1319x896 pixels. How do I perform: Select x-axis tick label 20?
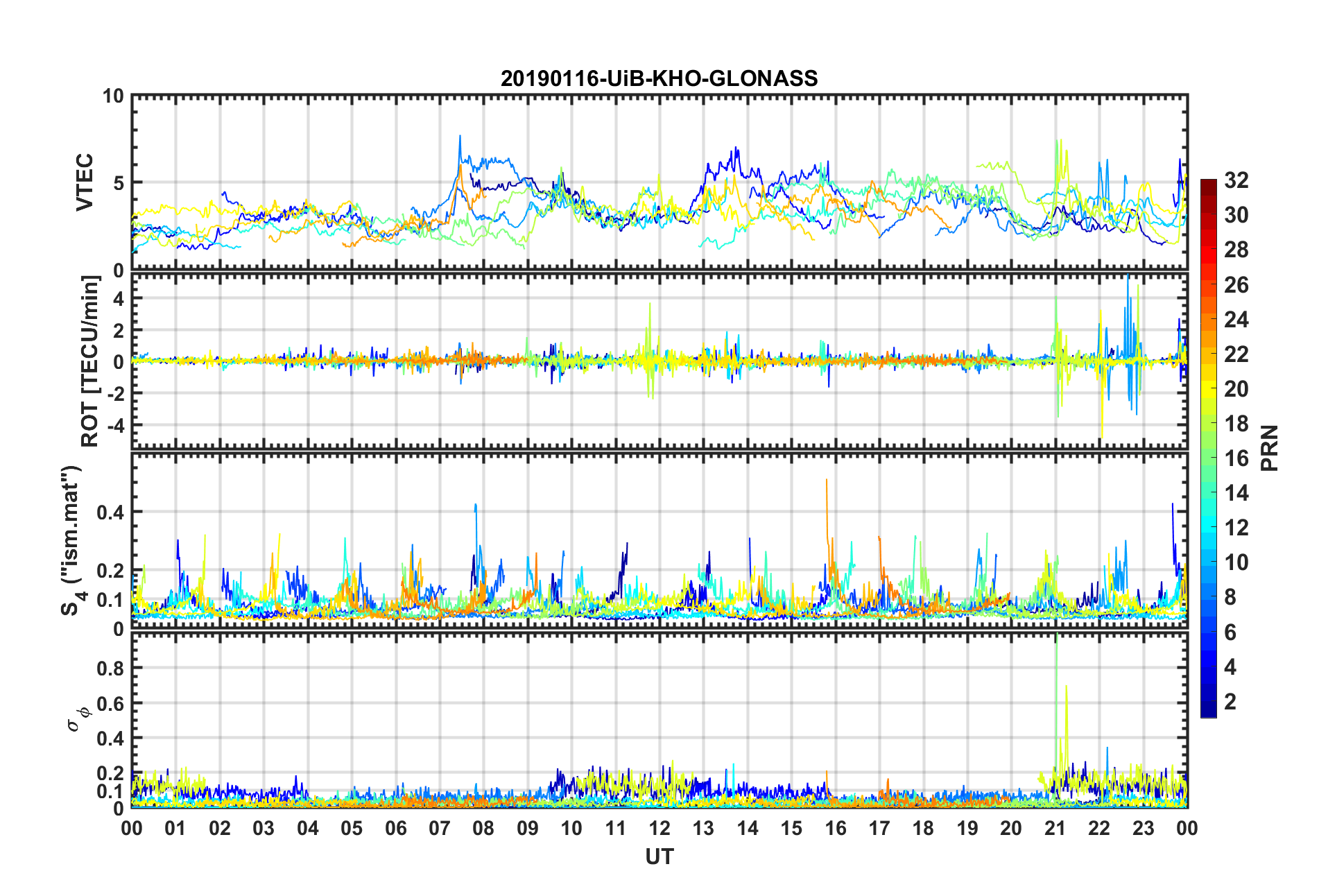(1011, 828)
